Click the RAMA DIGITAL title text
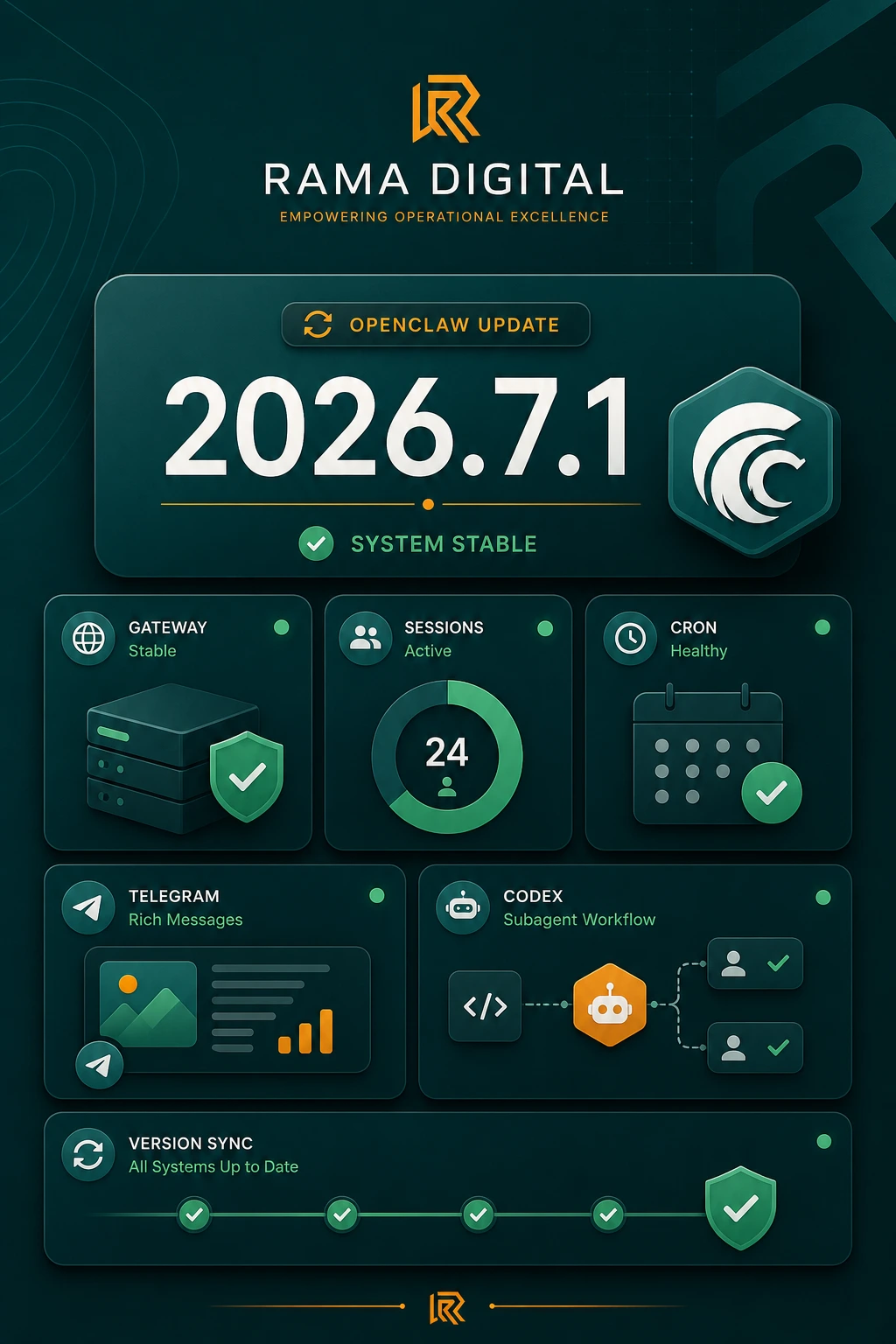Screen dimensions: 896x1344 [x=444, y=179]
